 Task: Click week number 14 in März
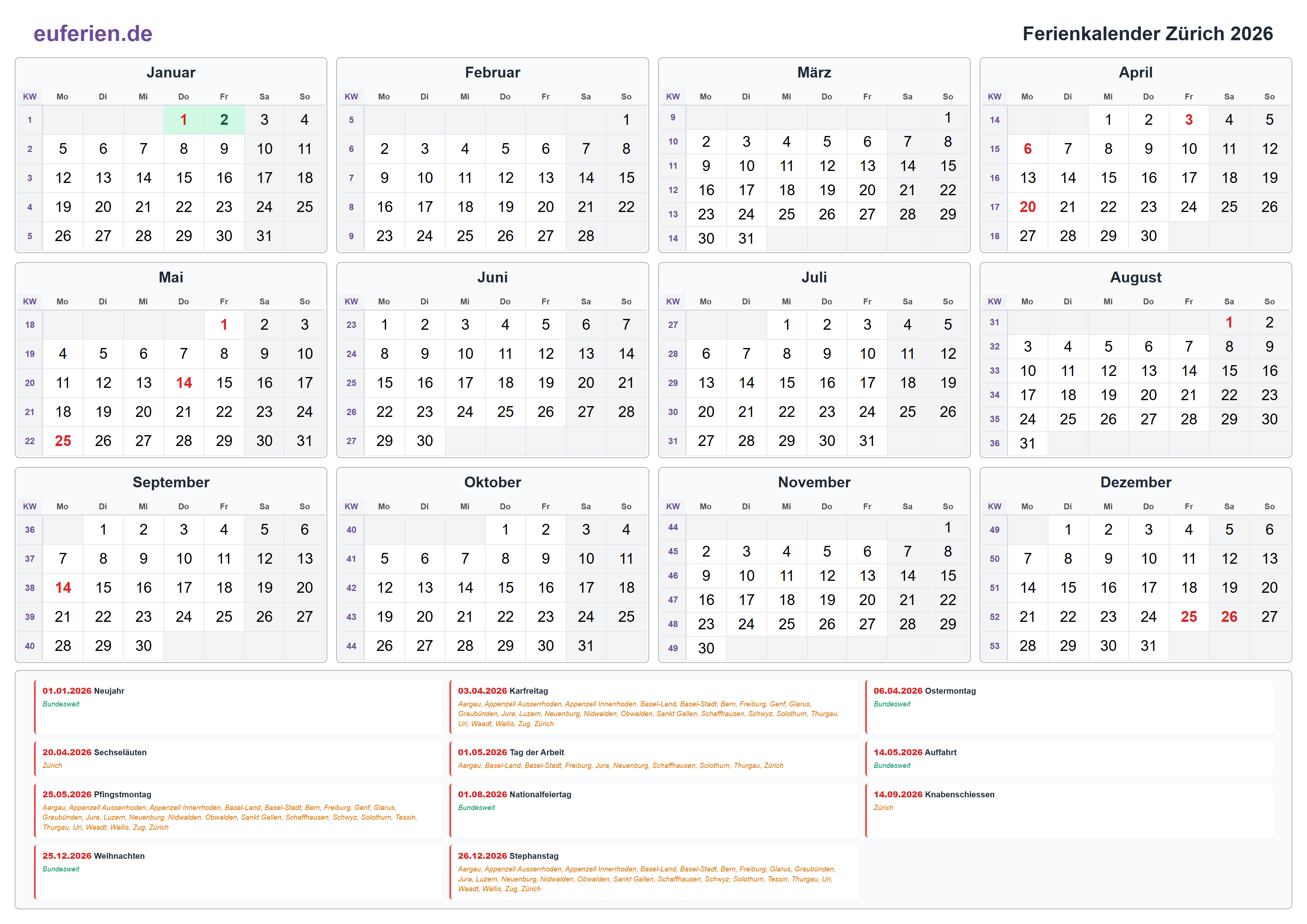[x=673, y=238]
